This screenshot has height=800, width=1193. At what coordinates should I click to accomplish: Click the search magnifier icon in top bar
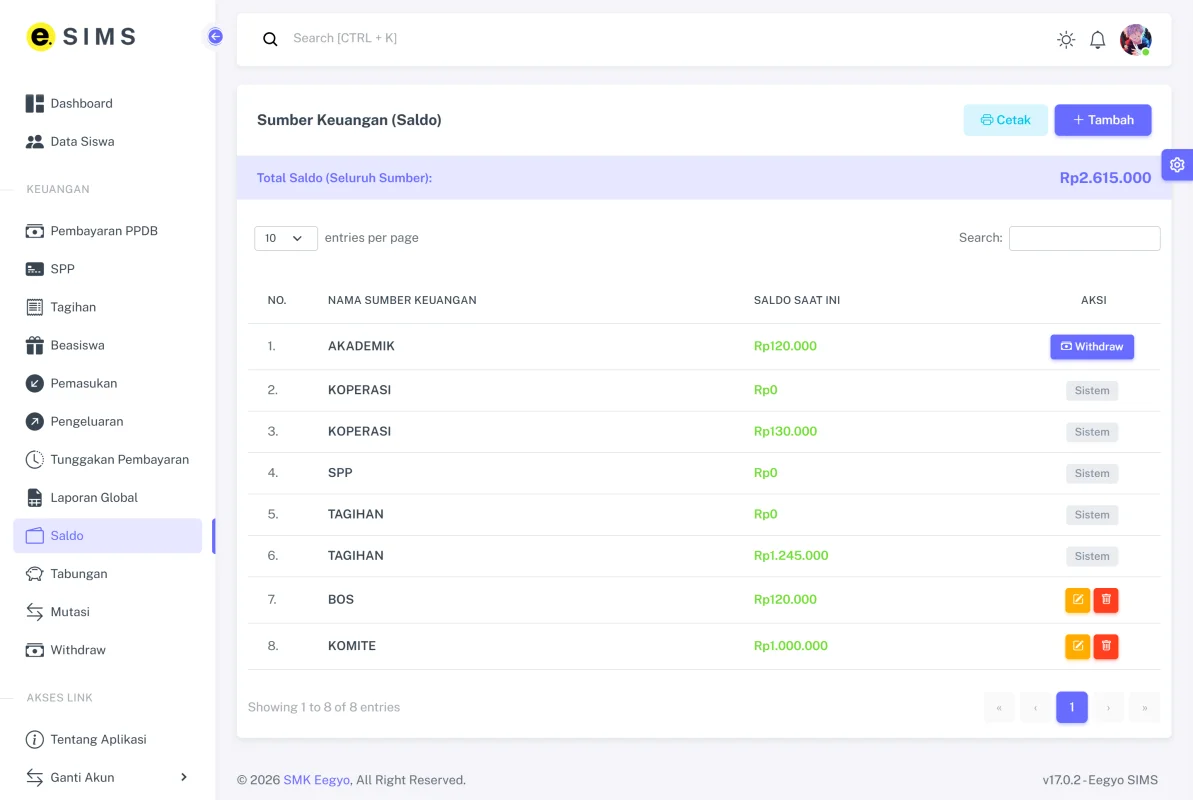coord(270,39)
